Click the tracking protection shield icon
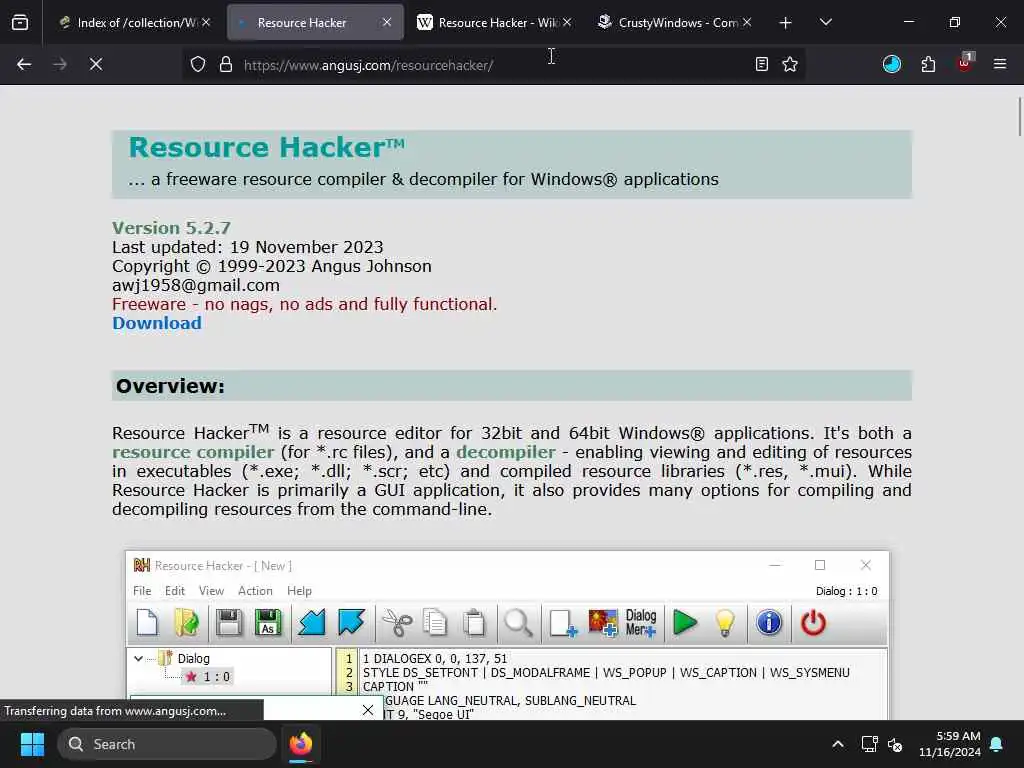The width and height of the screenshot is (1024, 768). (x=198, y=64)
